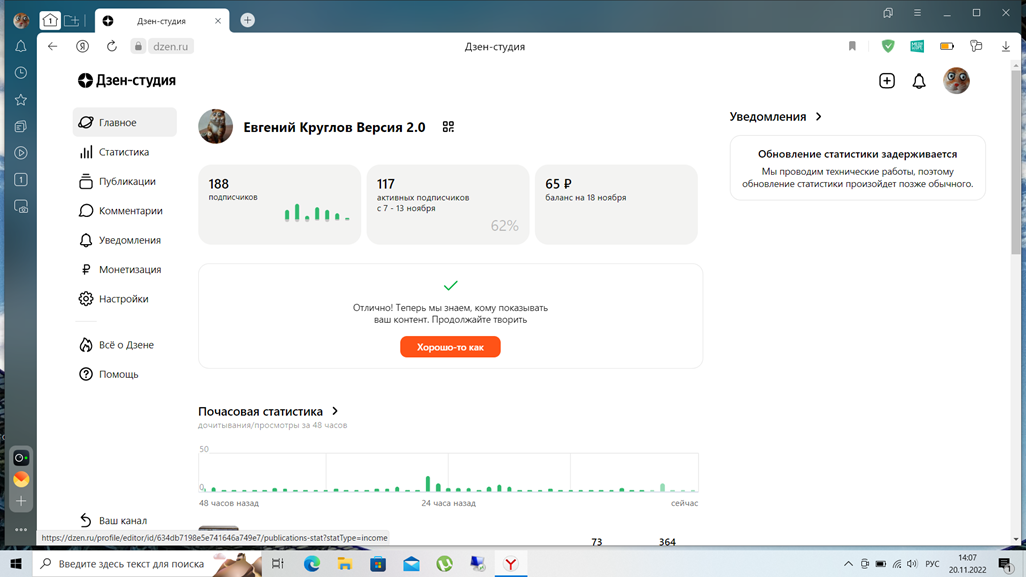Image resolution: width=1026 pixels, height=577 pixels.
Task: Open browser favorites star icon
Action: coord(21,99)
